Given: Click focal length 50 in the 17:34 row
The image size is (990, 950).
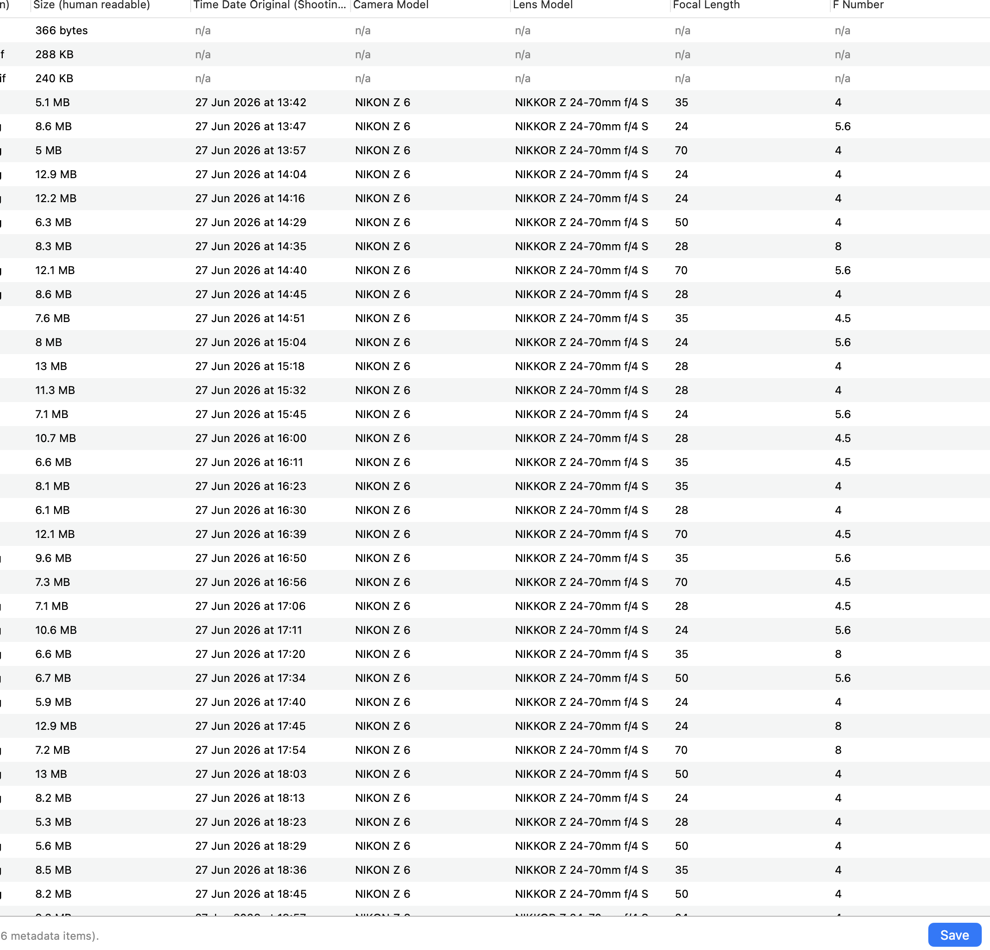Looking at the screenshot, I should click(681, 678).
